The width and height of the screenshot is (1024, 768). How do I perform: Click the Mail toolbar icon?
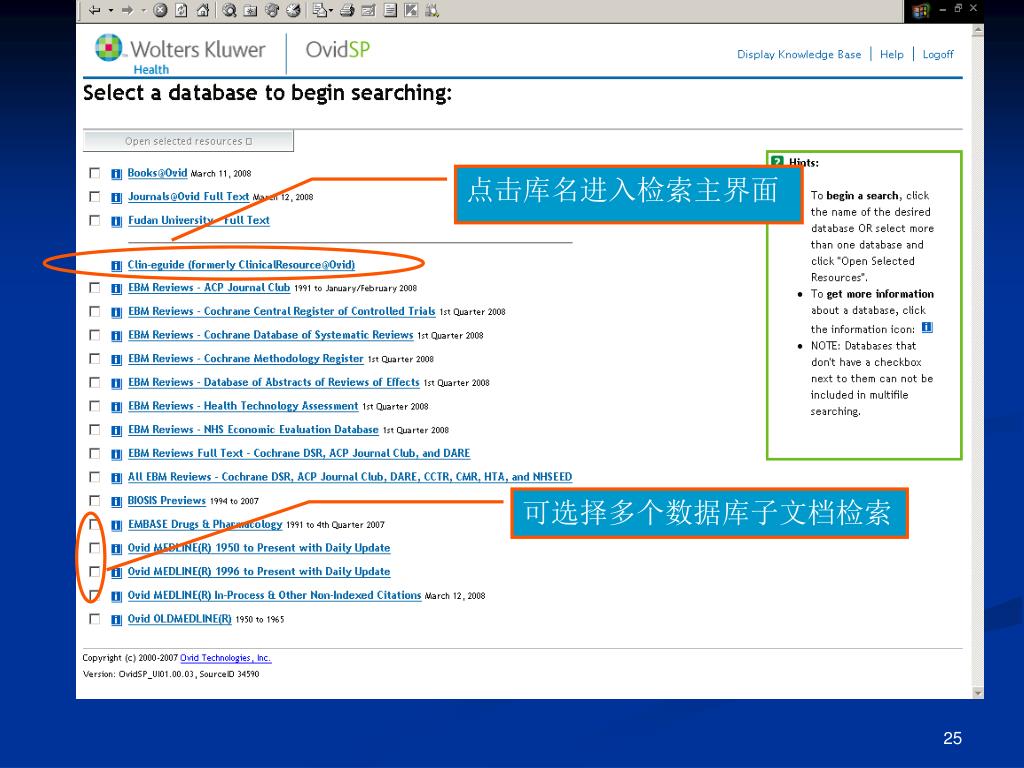coord(319,10)
